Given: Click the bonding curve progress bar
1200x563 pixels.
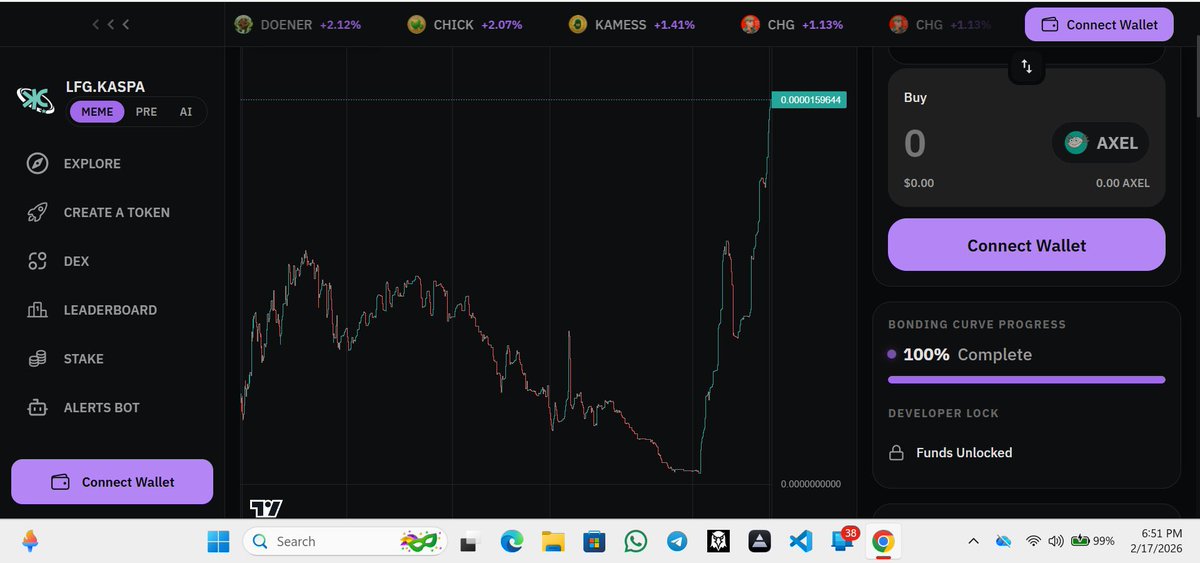Looking at the screenshot, I should click(x=1026, y=380).
